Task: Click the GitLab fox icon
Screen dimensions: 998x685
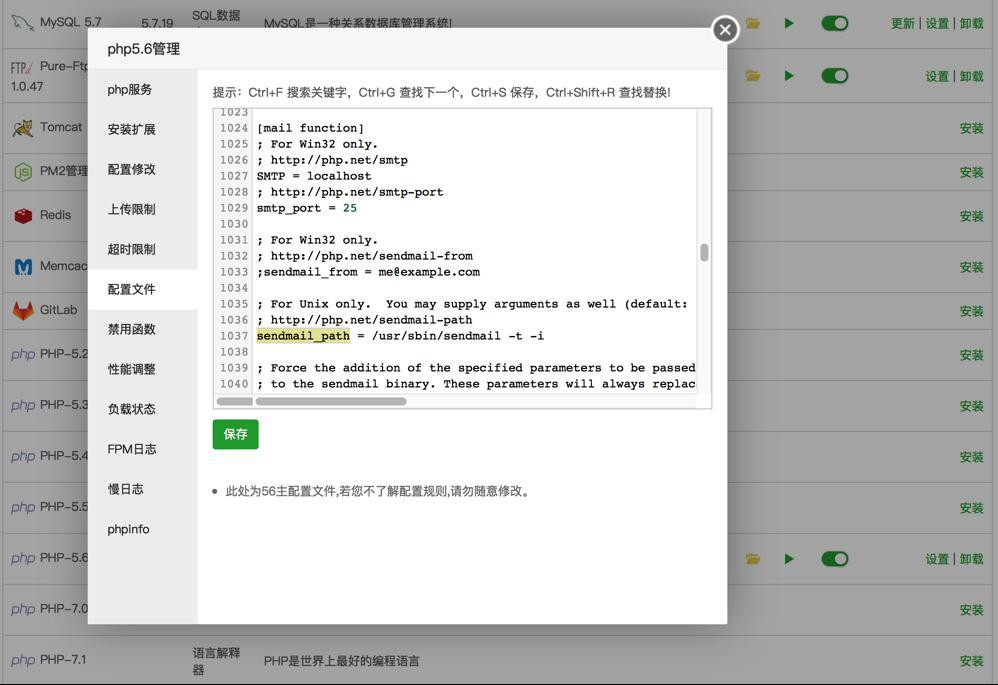Action: (23, 311)
